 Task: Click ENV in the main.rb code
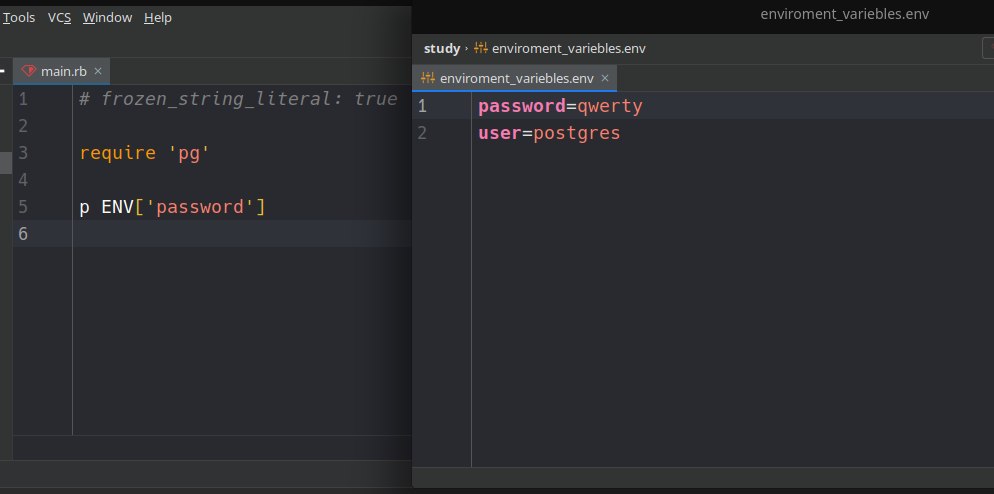tap(118, 207)
